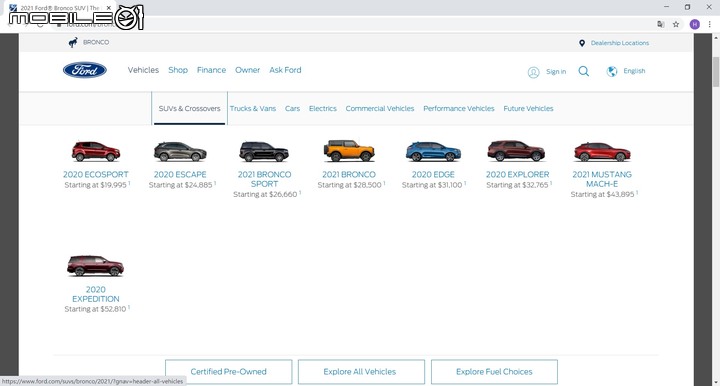The height and width of the screenshot is (386, 720).
Task: Open Chrome three-dot menu
Action: coord(709,24)
